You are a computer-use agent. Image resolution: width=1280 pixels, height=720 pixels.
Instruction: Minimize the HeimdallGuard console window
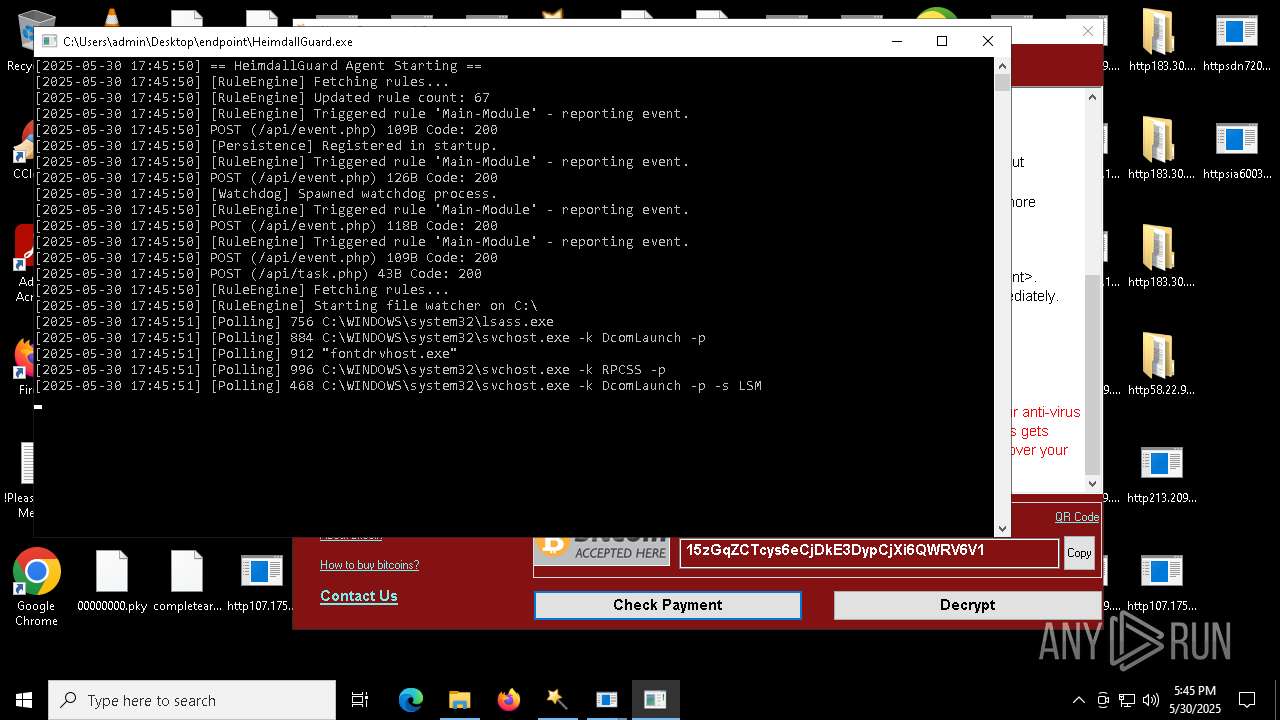[896, 41]
